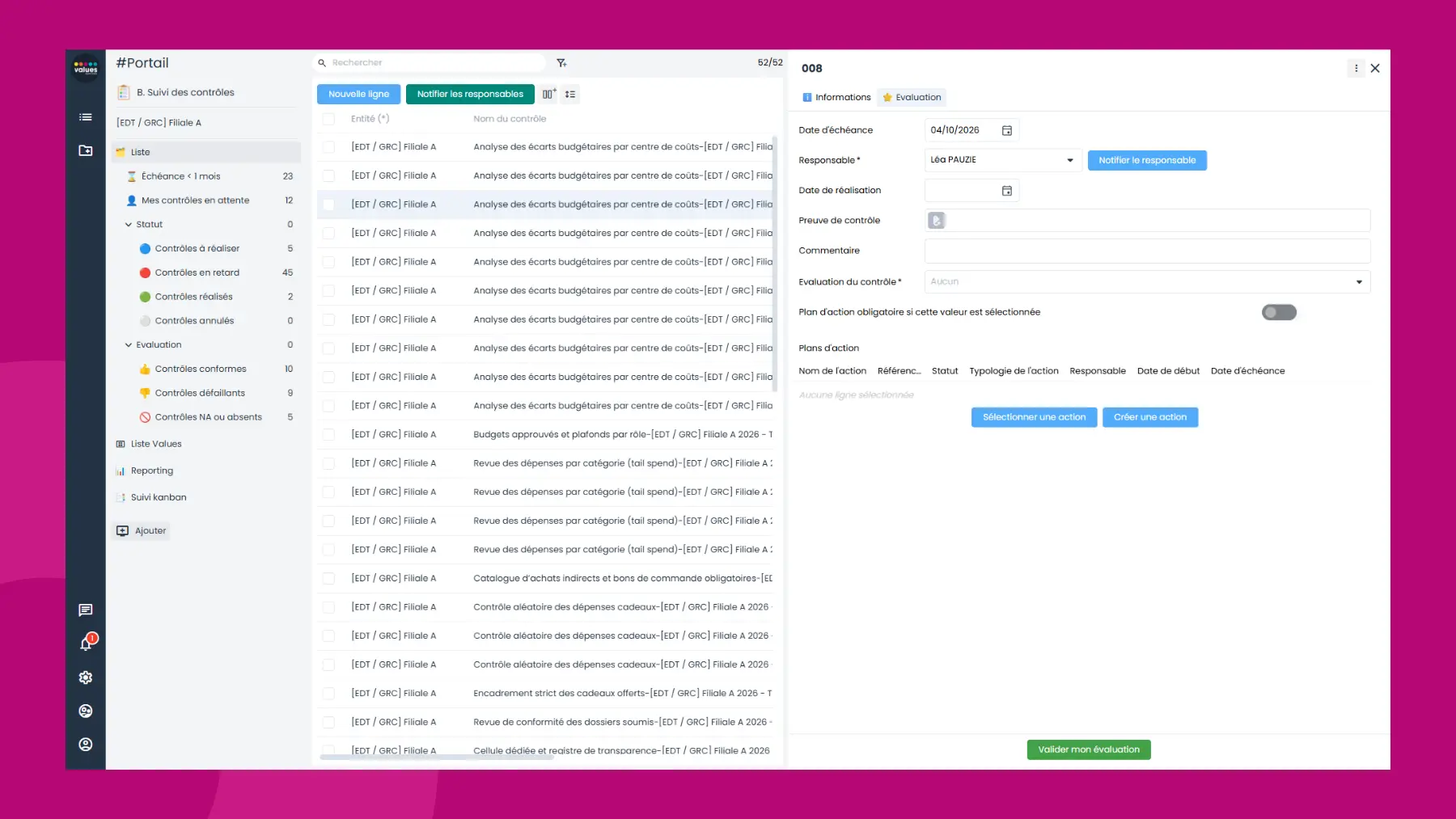
Task: Collapse the Statut section
Action: tap(128, 224)
